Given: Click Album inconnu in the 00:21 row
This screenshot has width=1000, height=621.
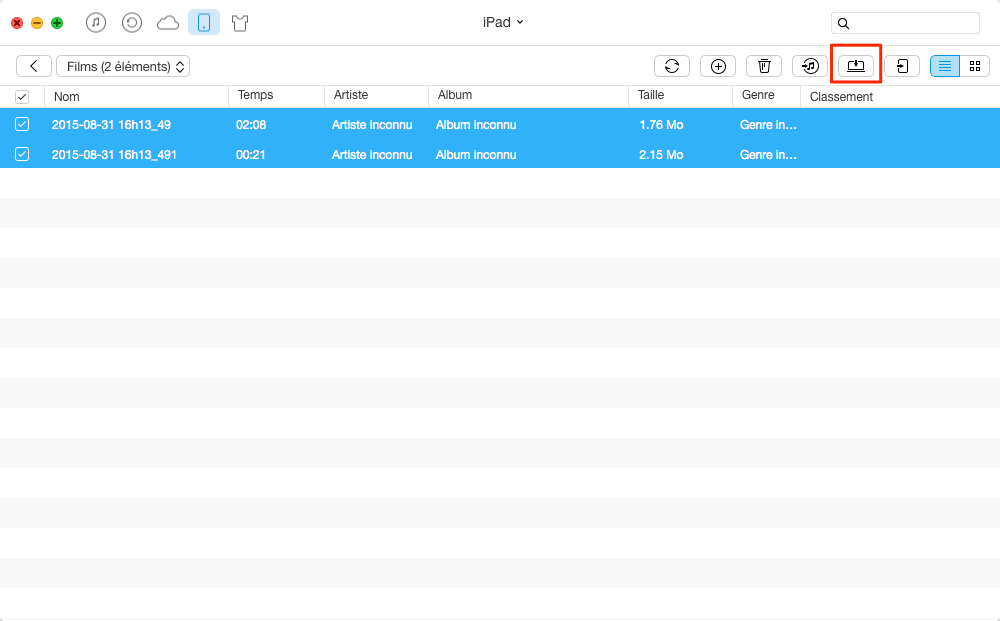Looking at the screenshot, I should (476, 155).
